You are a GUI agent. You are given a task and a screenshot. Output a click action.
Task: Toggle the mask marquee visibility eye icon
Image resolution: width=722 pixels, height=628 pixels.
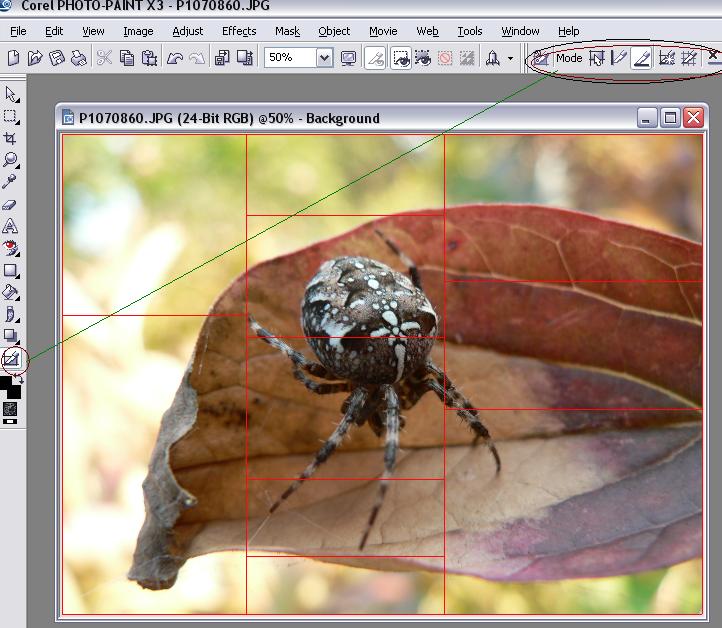[x=401, y=58]
